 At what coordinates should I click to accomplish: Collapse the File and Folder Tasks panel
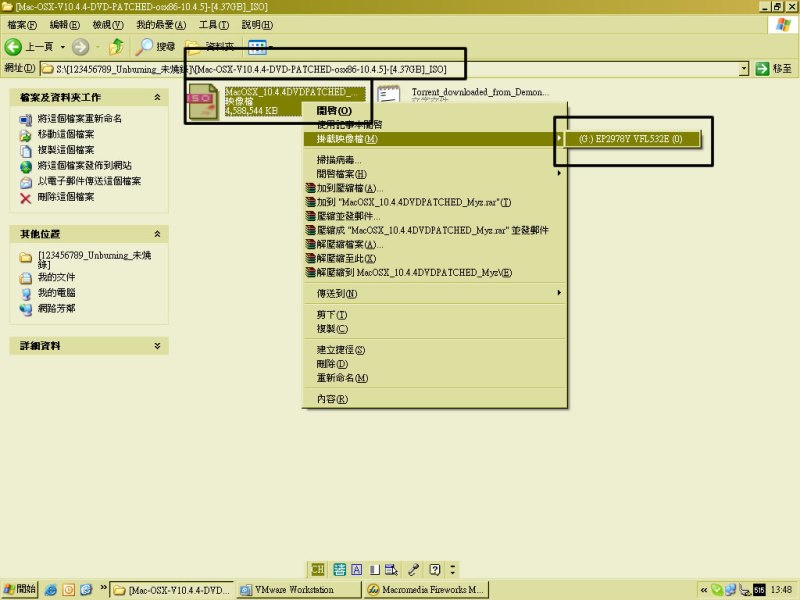pos(157,97)
